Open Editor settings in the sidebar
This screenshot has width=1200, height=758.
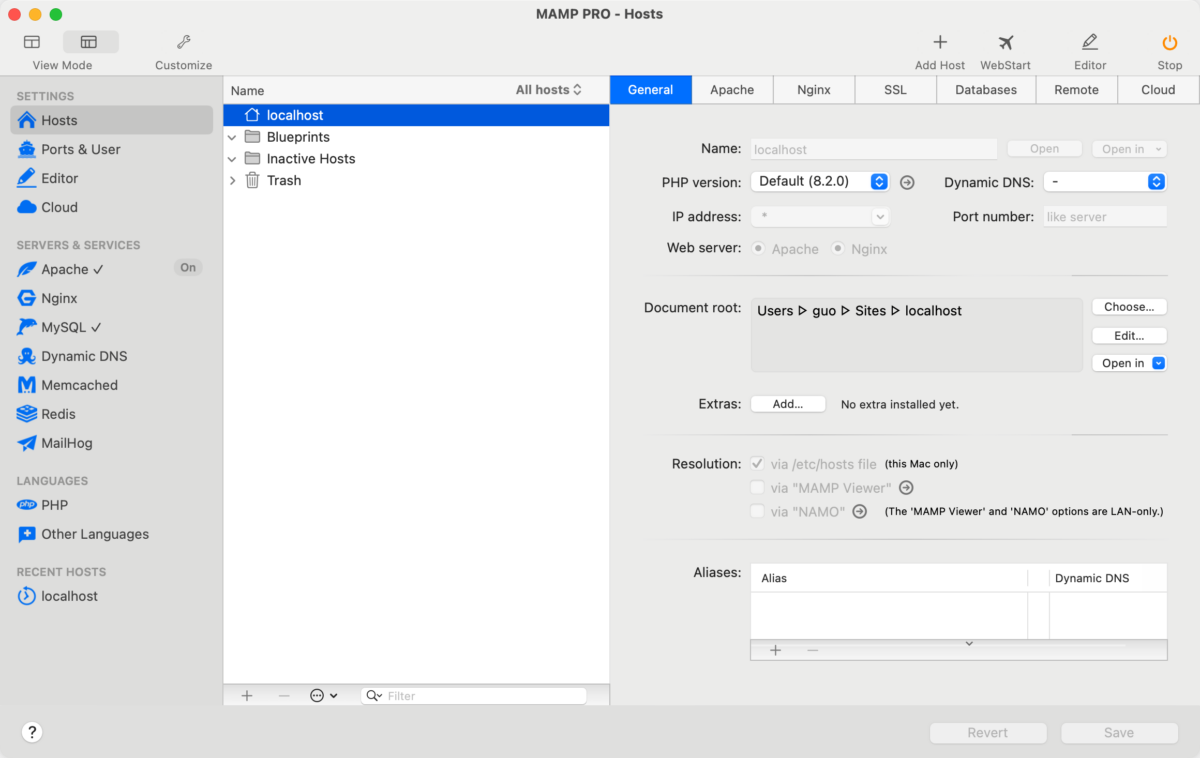pyautogui.click(x=112, y=178)
